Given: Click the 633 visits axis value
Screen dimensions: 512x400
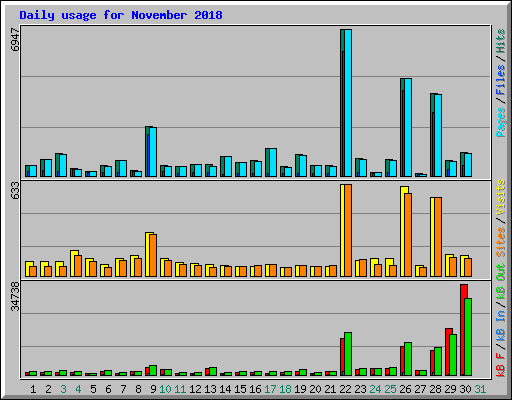Looking at the screenshot, I should 15,190.
